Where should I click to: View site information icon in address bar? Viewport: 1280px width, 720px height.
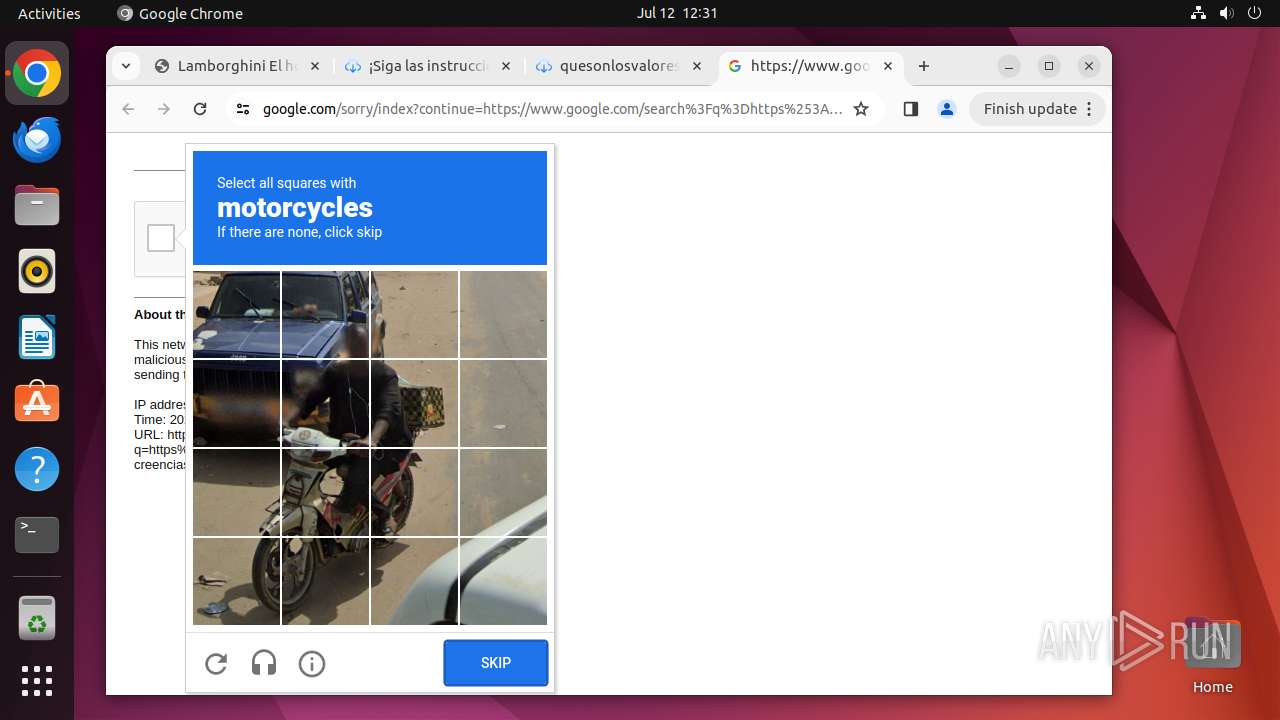coord(242,109)
